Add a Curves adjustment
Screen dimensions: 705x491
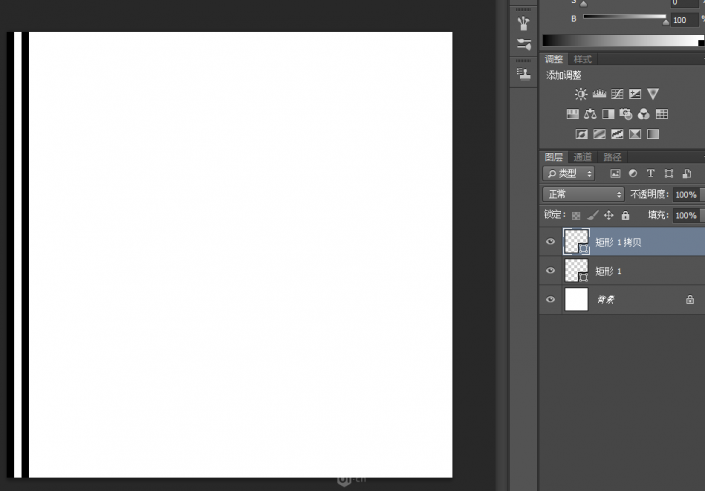617,94
